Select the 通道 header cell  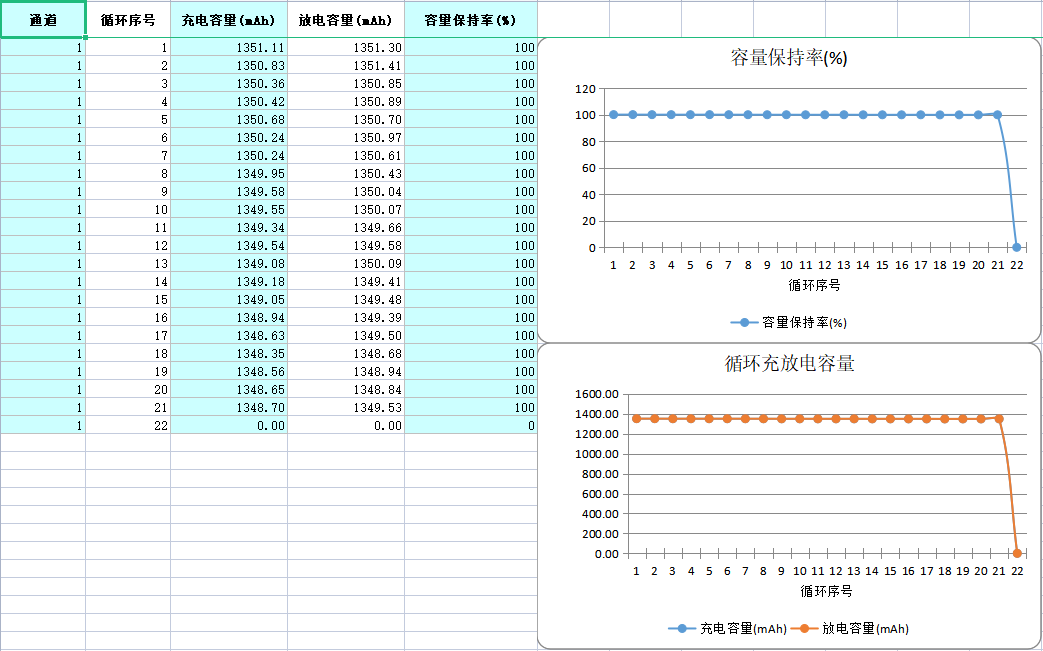[43, 19]
